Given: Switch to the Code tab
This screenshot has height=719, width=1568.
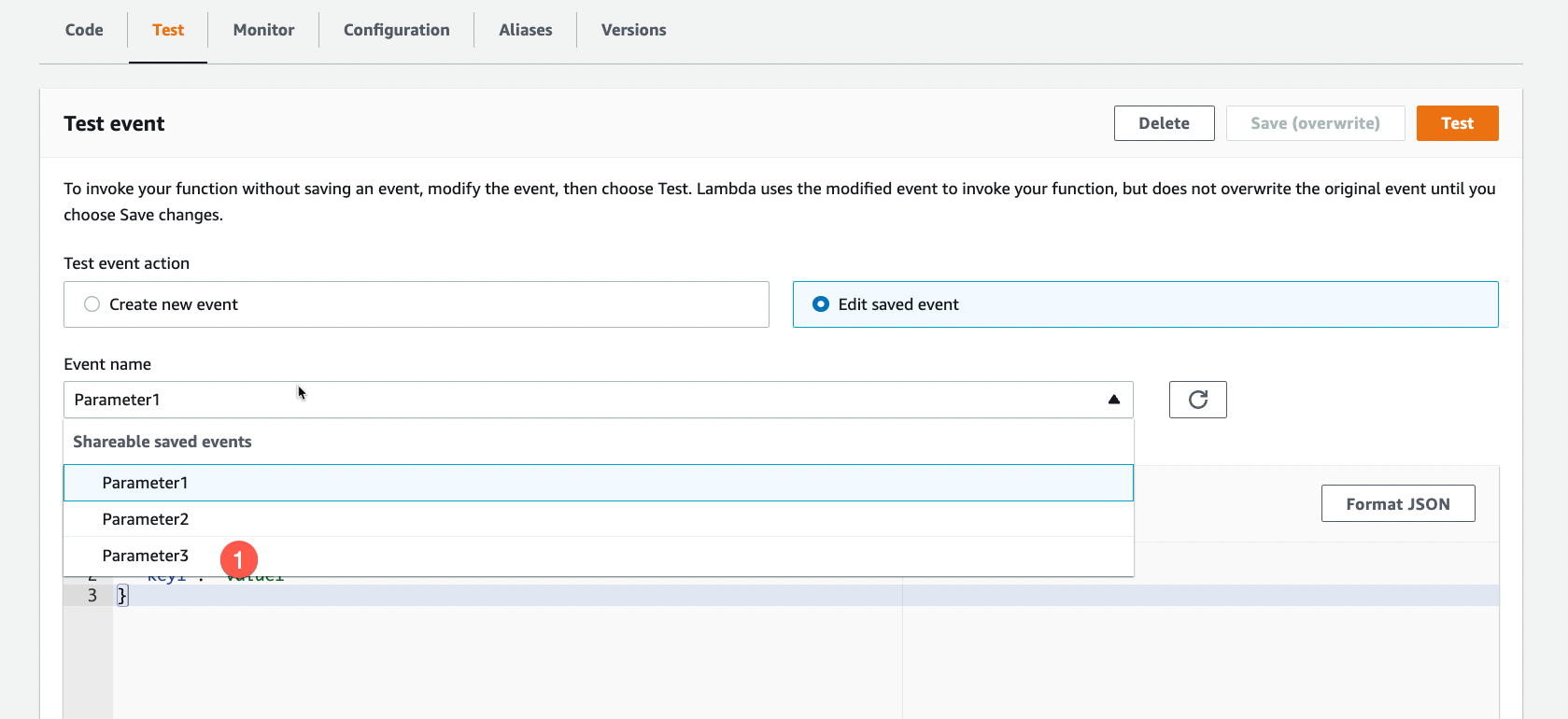Looking at the screenshot, I should coord(84,30).
